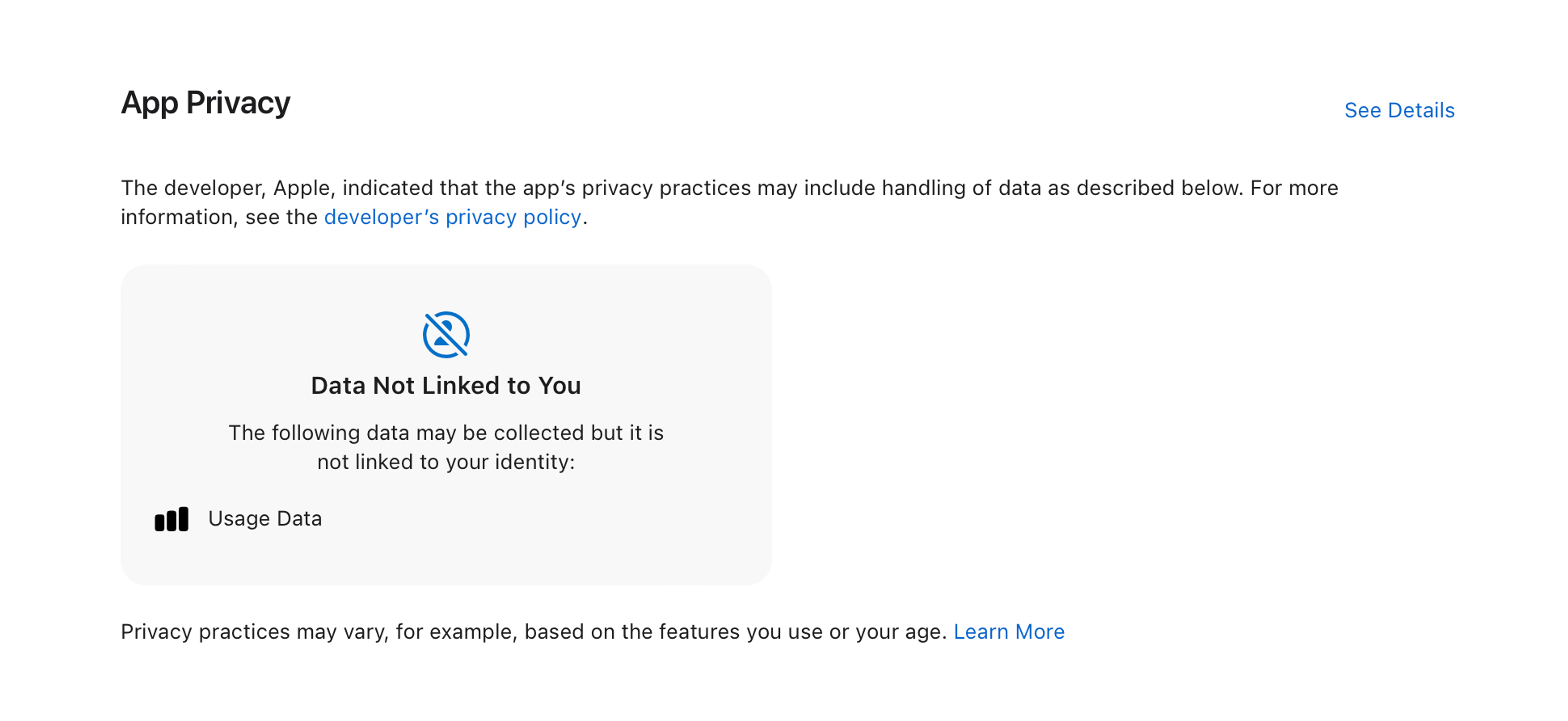The width and height of the screenshot is (1568, 721).
Task: Click the middle bar of the Usage Data glyph
Action: 172,521
